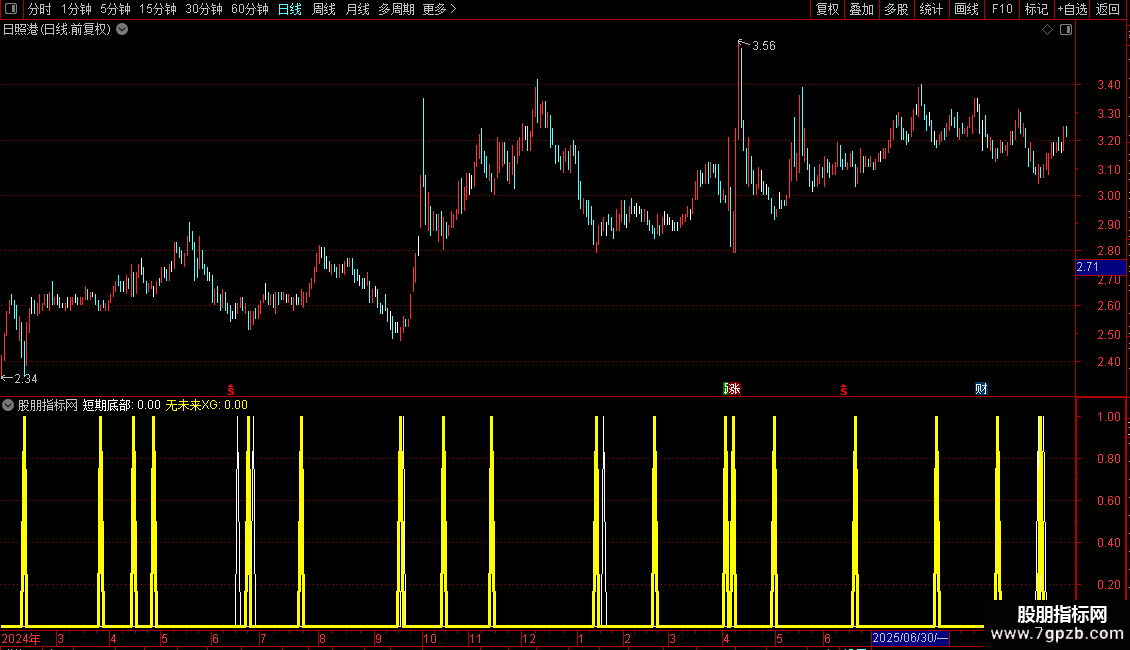Select the 15分钟 period
Viewport: 1130px width, 650px height.
pyautogui.click(x=158, y=9)
